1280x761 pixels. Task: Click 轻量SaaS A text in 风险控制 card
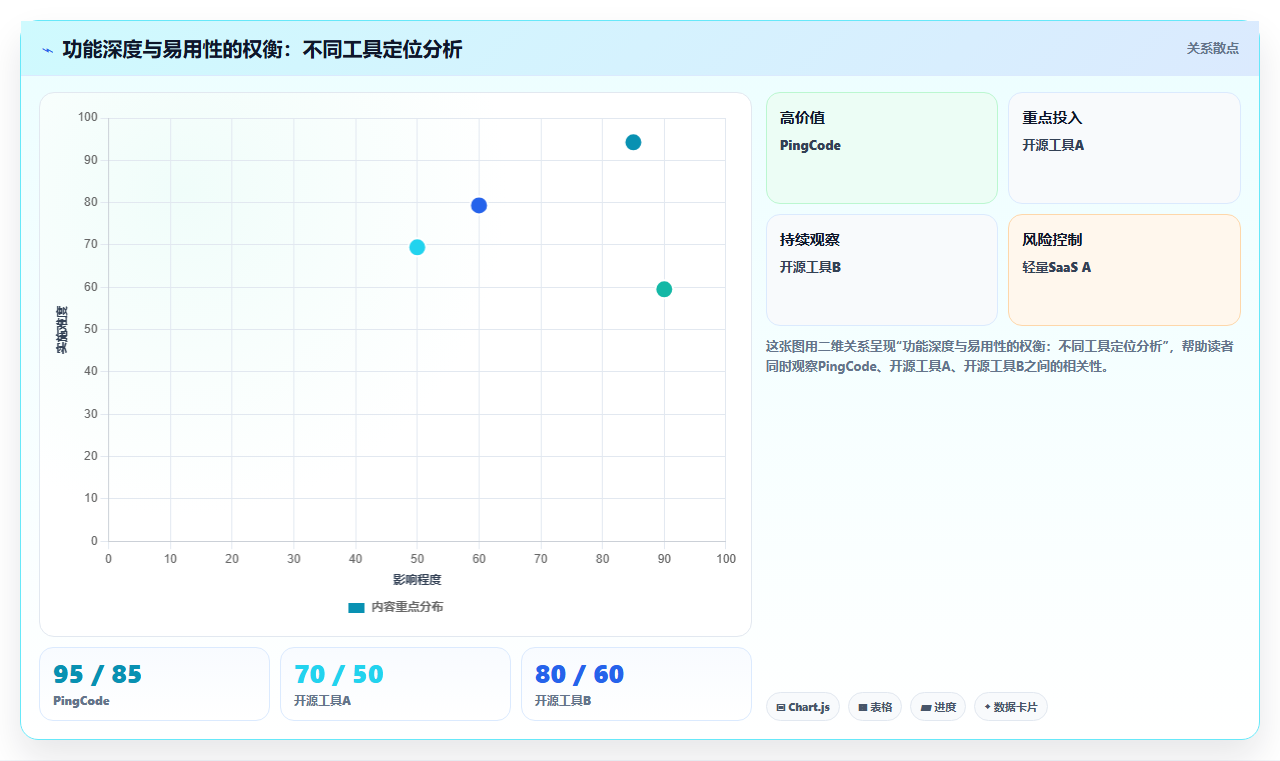(1057, 267)
